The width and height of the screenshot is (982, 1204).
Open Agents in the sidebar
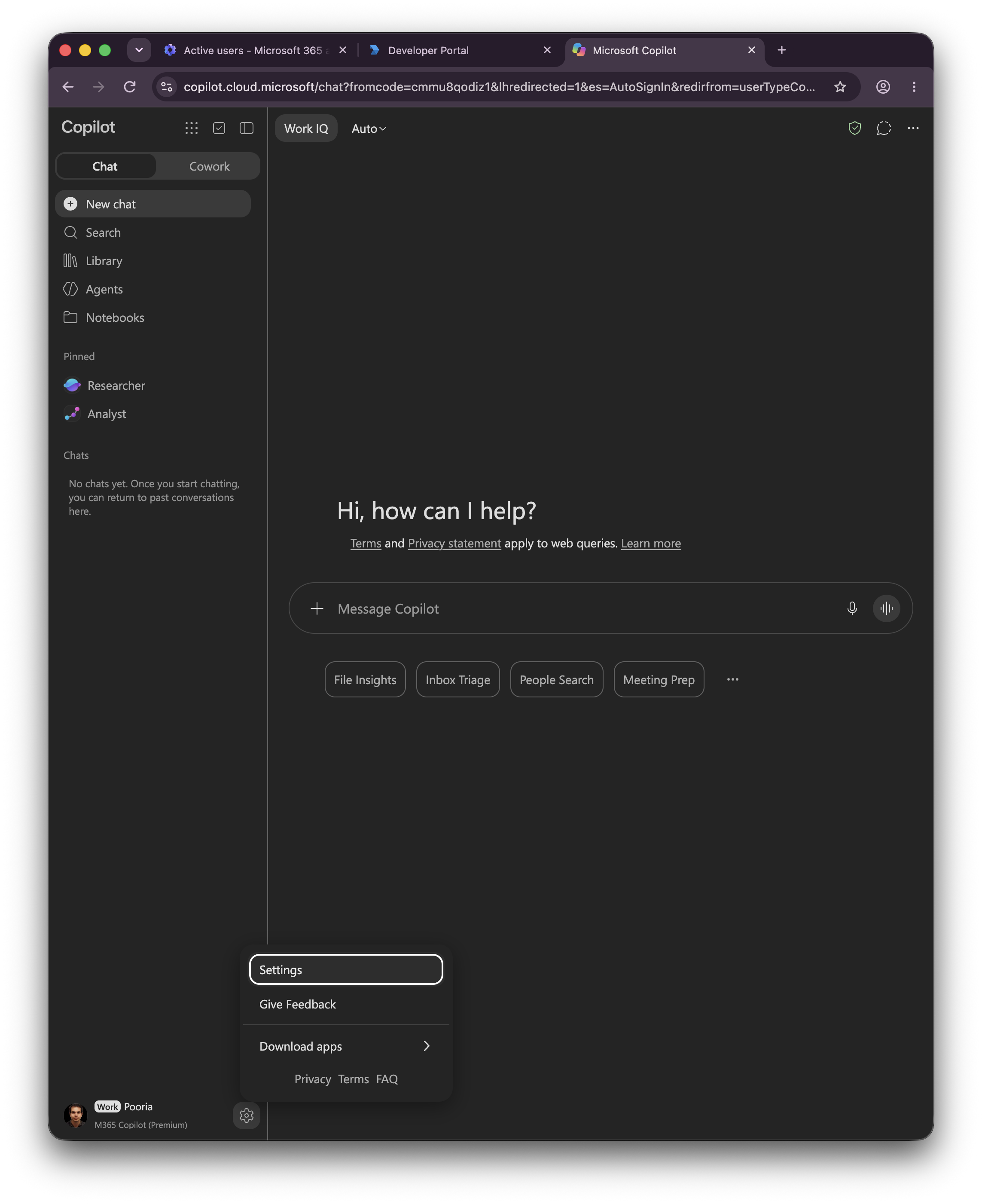click(153, 289)
